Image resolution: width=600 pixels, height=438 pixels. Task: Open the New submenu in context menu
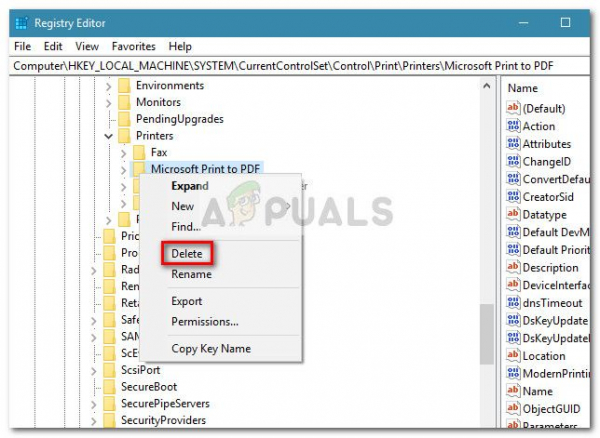[x=221, y=206]
